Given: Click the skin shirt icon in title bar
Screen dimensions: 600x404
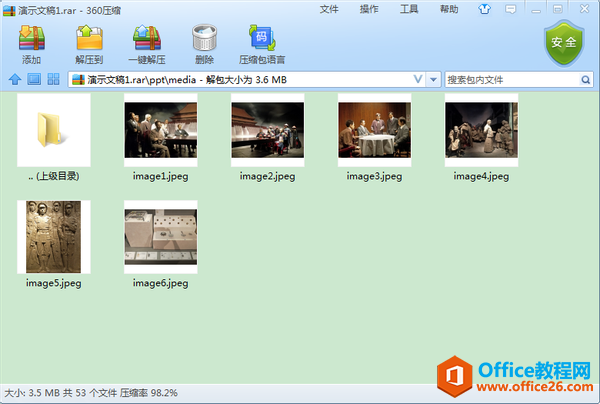Looking at the screenshot, I should [486, 9].
